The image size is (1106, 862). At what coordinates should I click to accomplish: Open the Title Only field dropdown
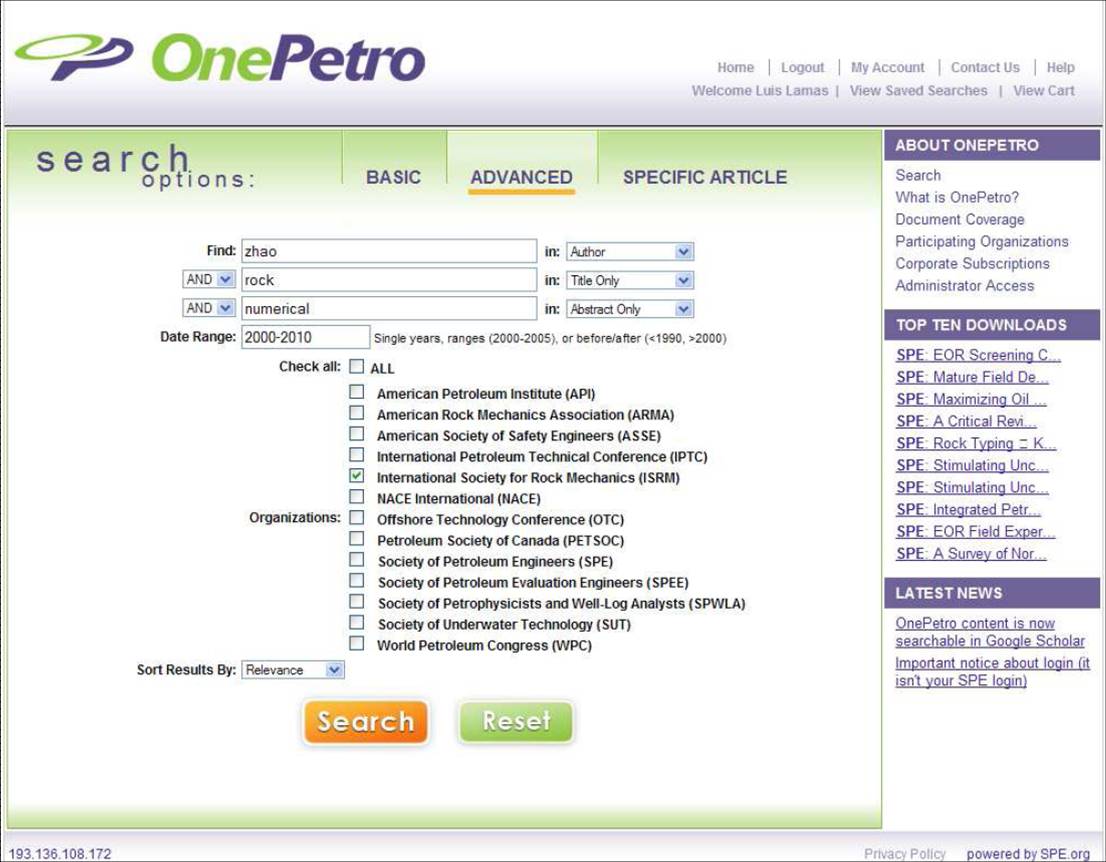tap(630, 281)
